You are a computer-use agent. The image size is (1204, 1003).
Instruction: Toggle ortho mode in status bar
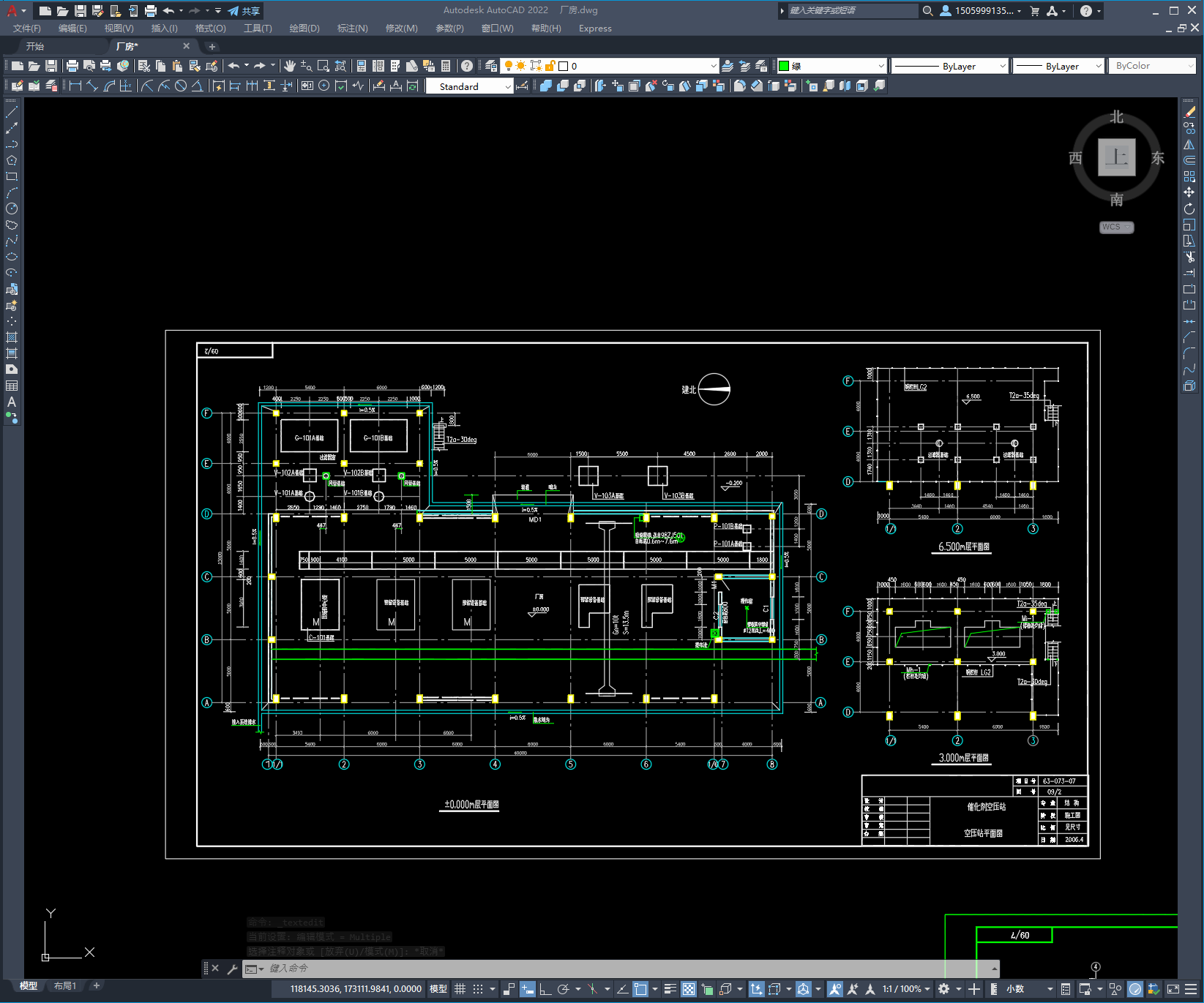pos(545,989)
